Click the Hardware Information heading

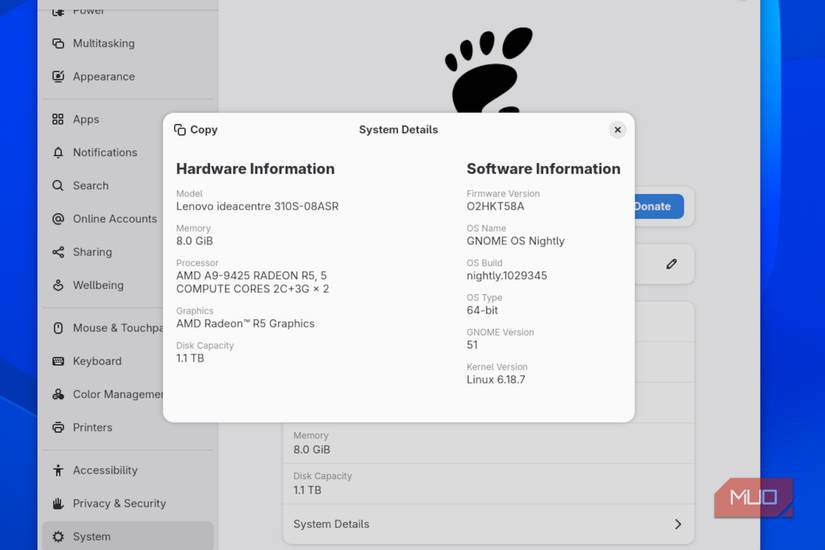pyautogui.click(x=255, y=168)
